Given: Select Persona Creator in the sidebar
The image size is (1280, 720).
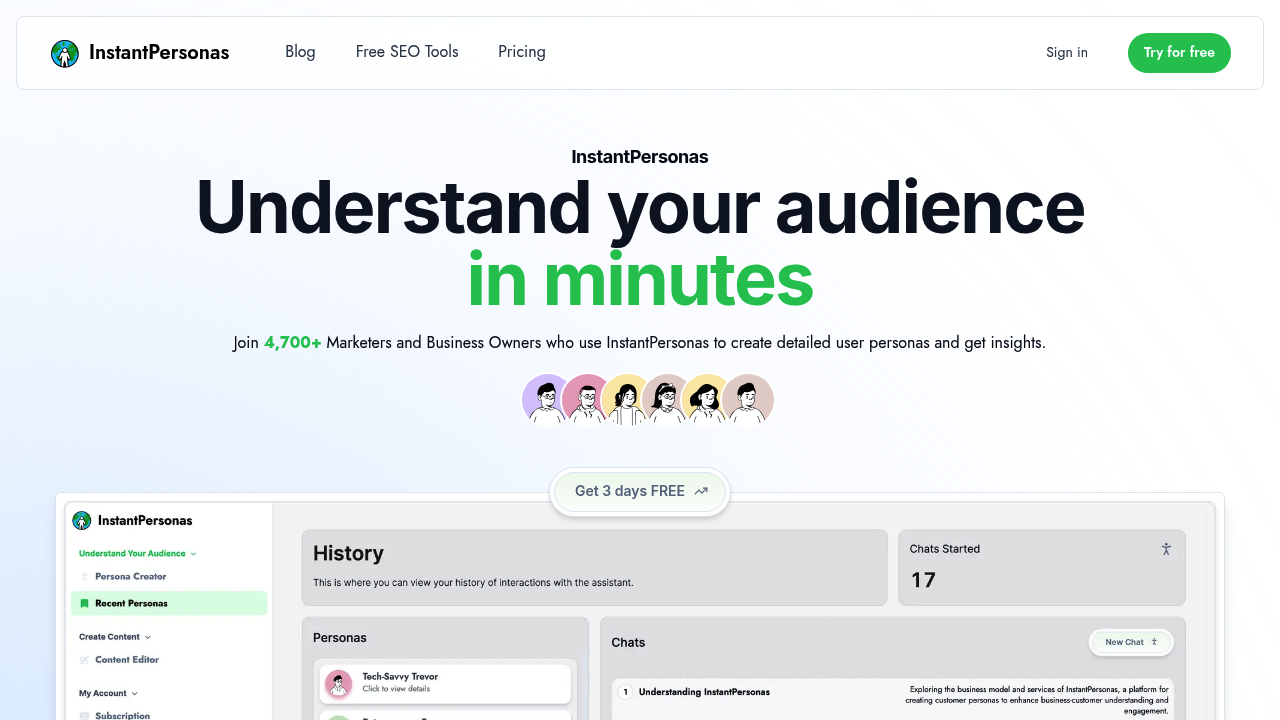Looking at the screenshot, I should coord(130,577).
